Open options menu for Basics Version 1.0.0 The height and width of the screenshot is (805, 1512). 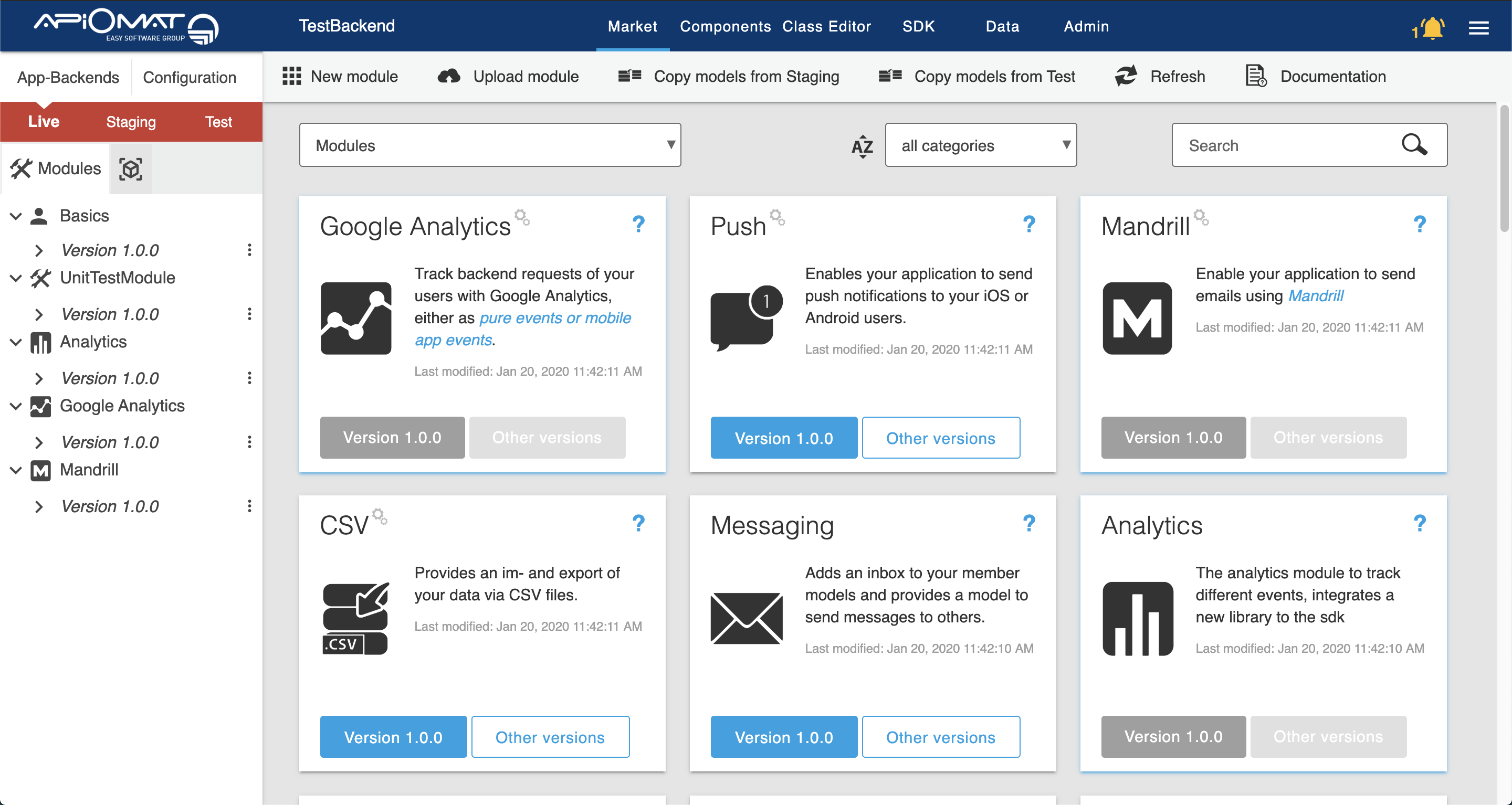(x=249, y=250)
